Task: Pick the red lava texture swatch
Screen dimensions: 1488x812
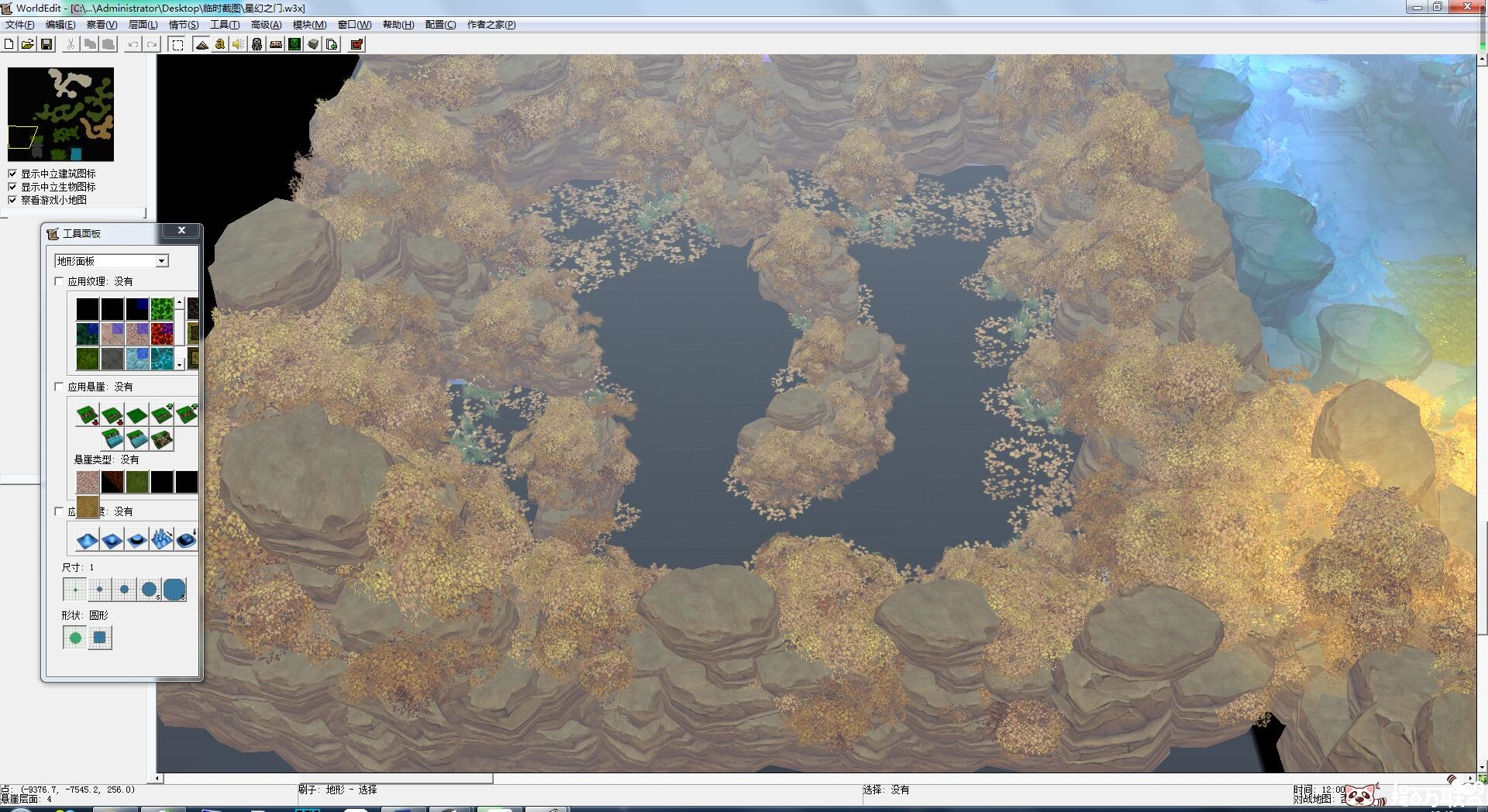Action: click(162, 334)
